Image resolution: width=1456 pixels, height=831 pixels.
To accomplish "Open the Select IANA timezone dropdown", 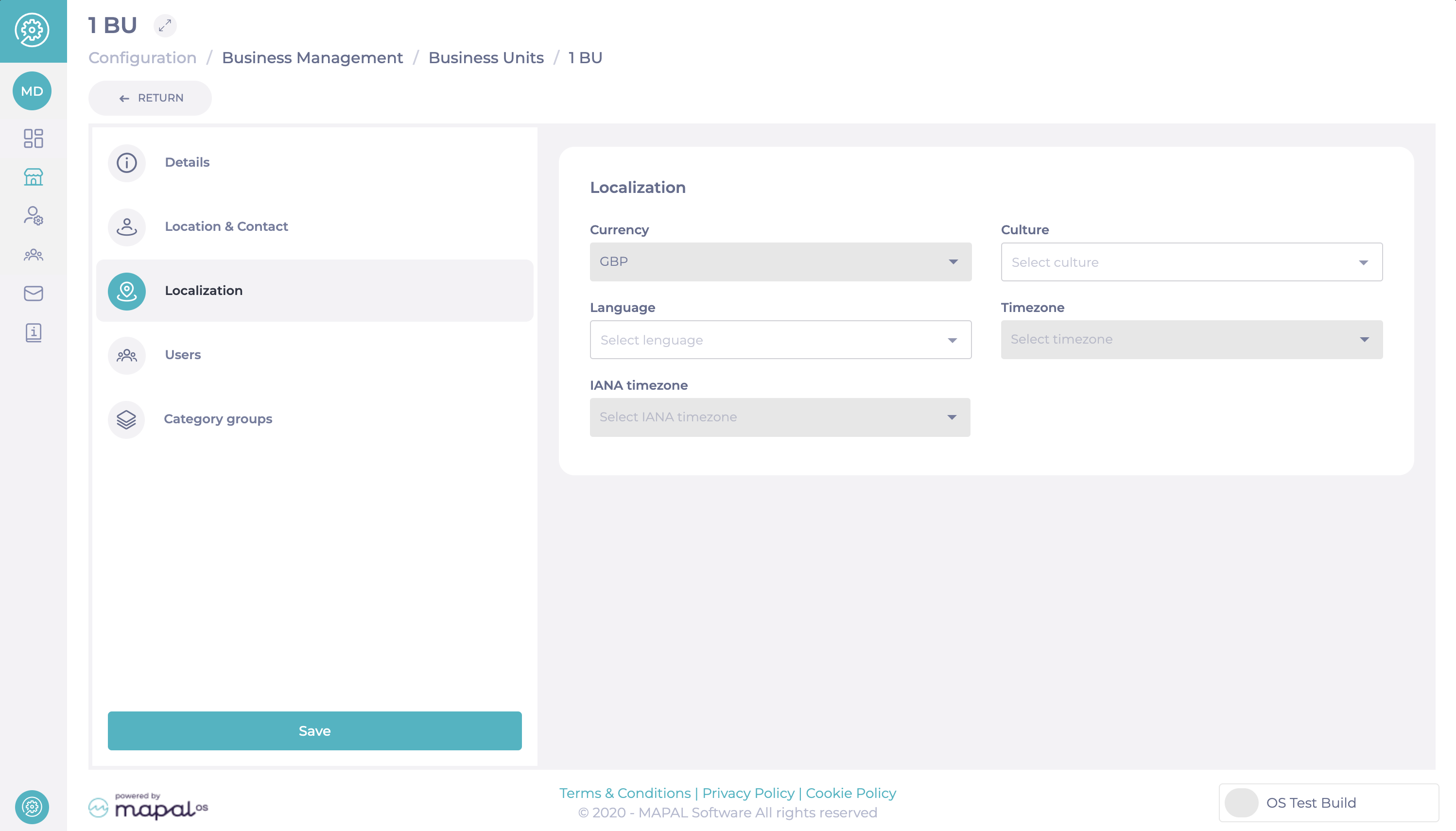I will click(780, 417).
